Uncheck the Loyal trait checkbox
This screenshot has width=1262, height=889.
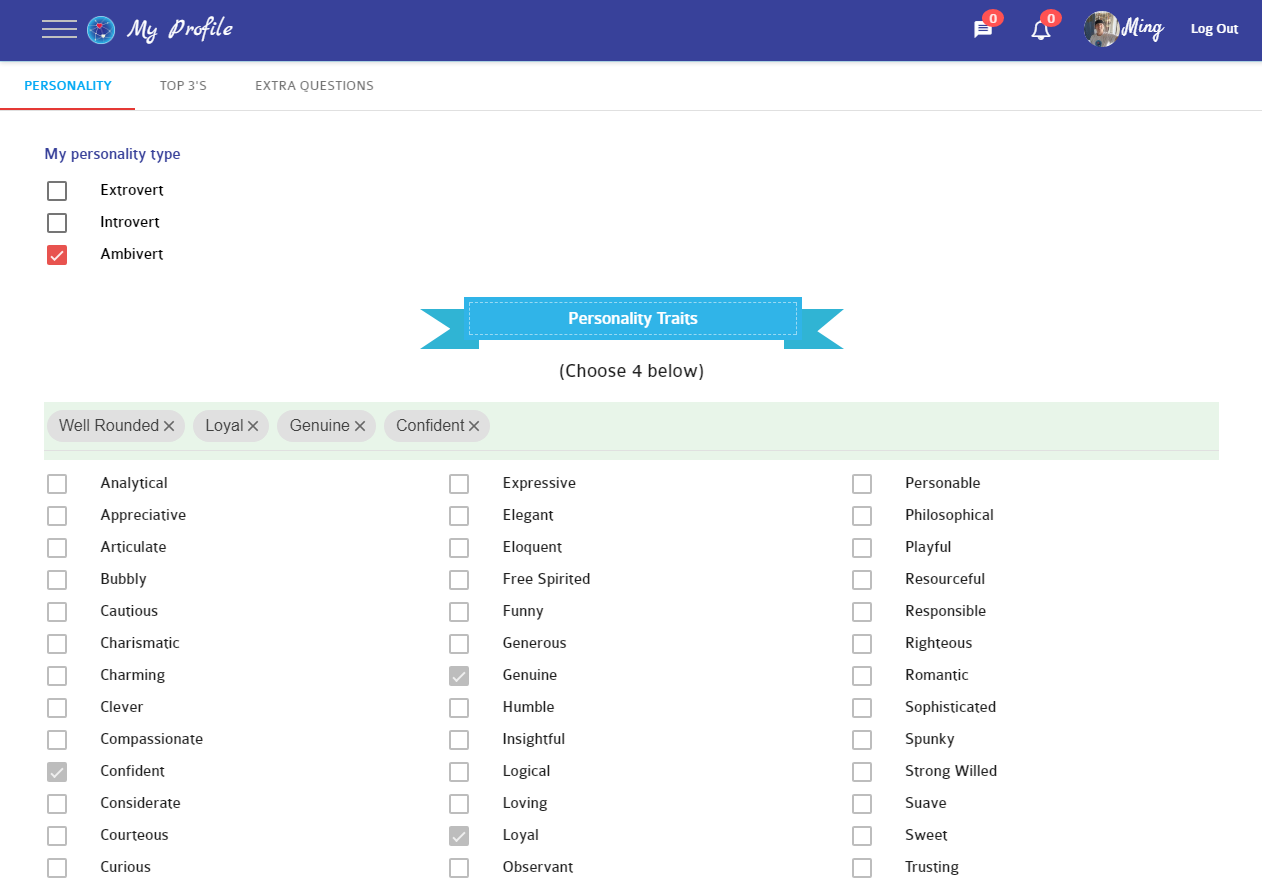pos(459,836)
